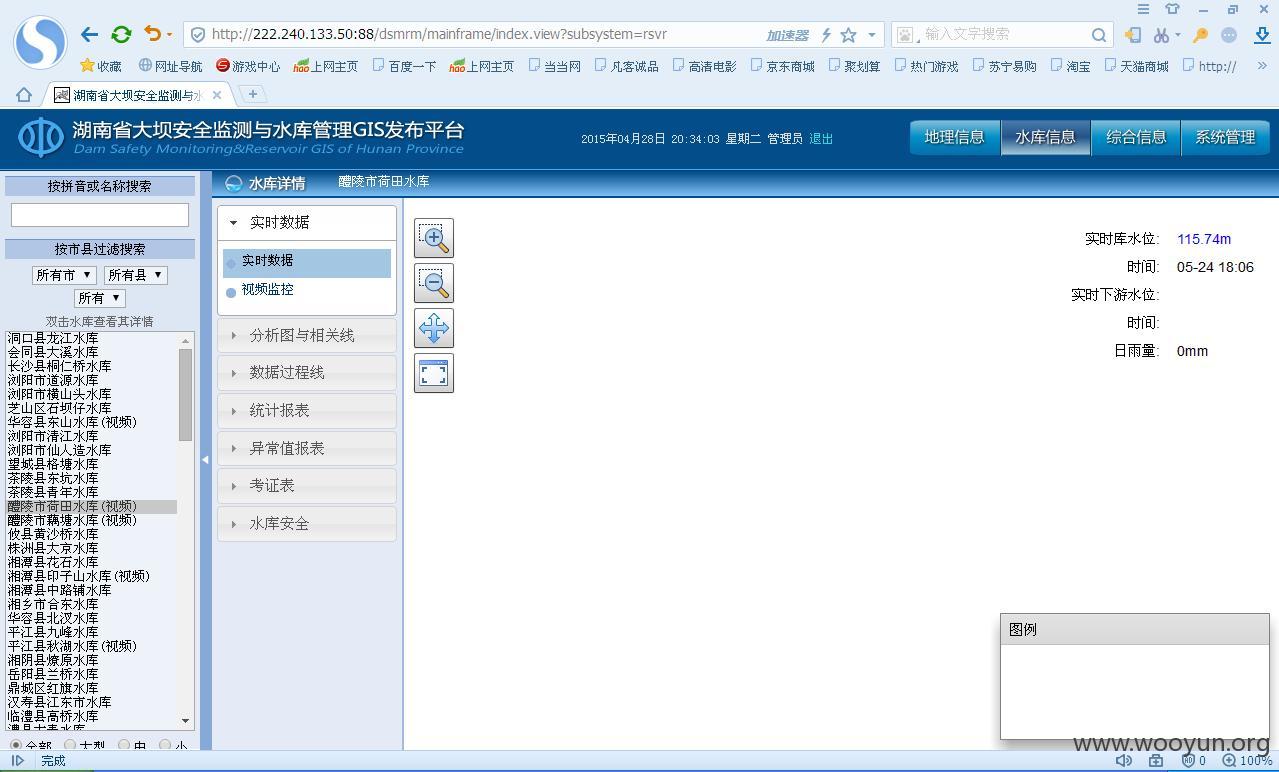Click the key password manager icon
Screen dimensions: 1279x772
(1200, 35)
